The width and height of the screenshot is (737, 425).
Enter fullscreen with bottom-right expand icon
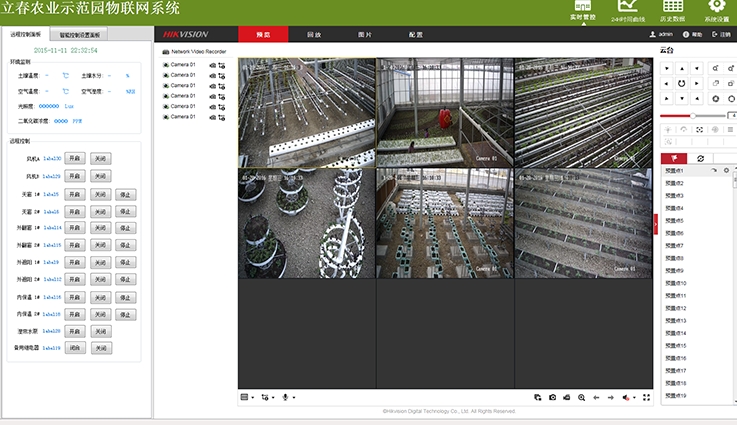646,397
